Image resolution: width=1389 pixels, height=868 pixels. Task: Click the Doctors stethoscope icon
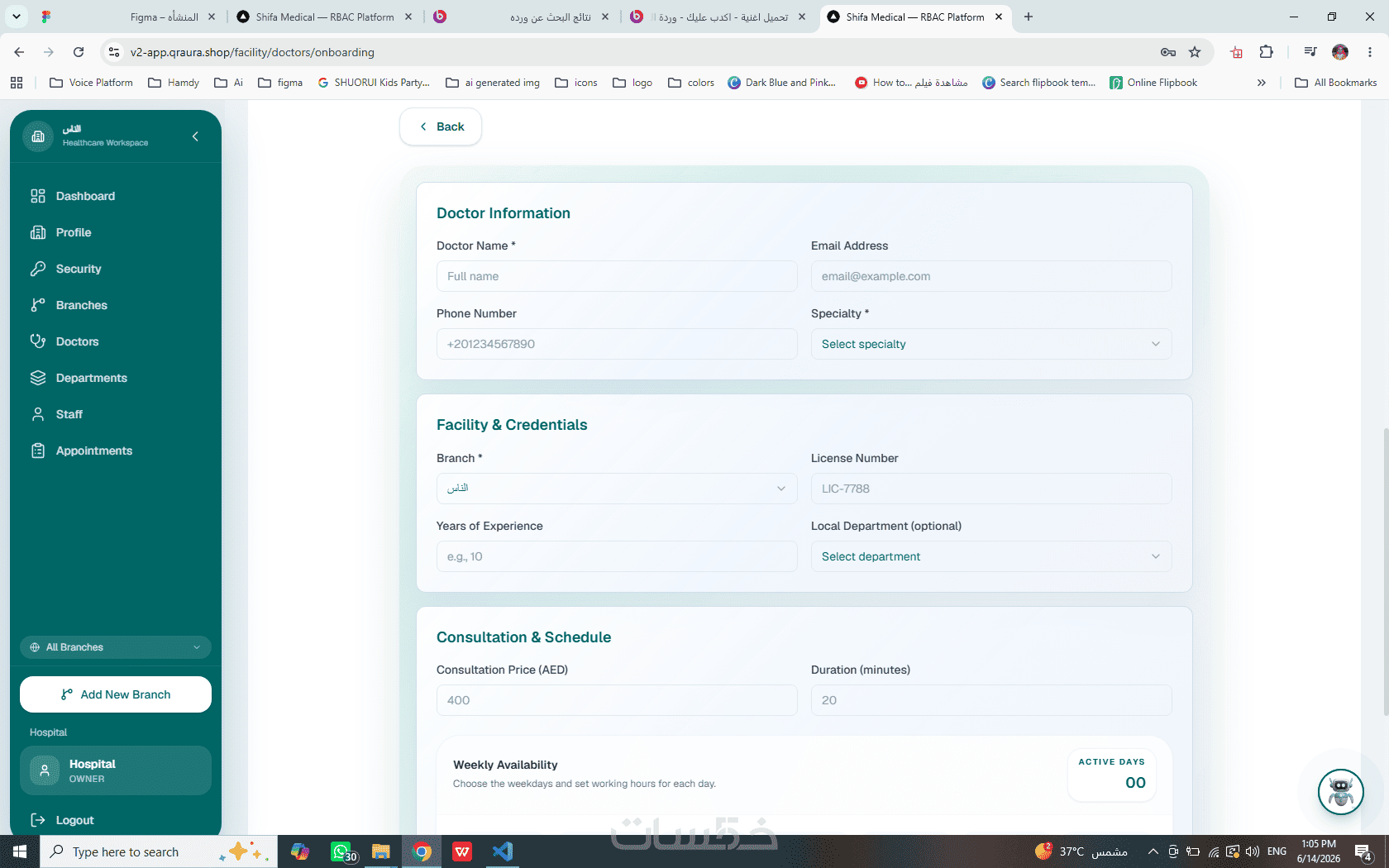tap(38, 341)
